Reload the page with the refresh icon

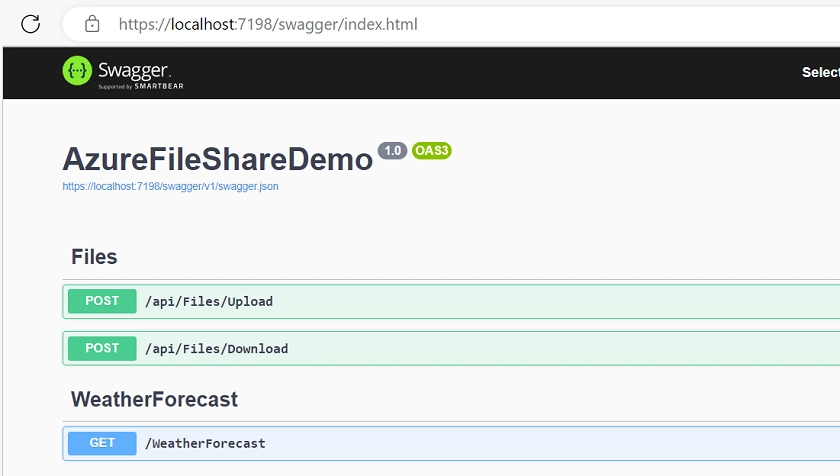(x=31, y=24)
